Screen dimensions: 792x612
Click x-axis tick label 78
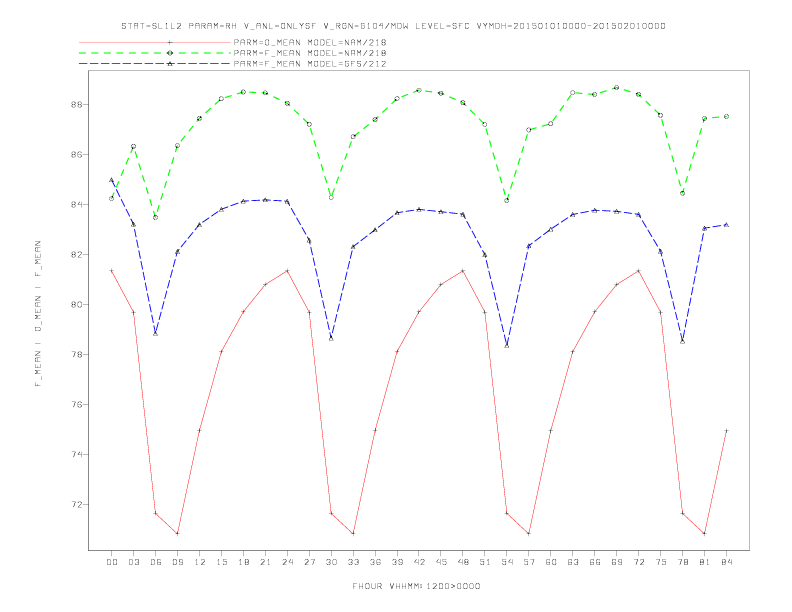(x=683, y=562)
